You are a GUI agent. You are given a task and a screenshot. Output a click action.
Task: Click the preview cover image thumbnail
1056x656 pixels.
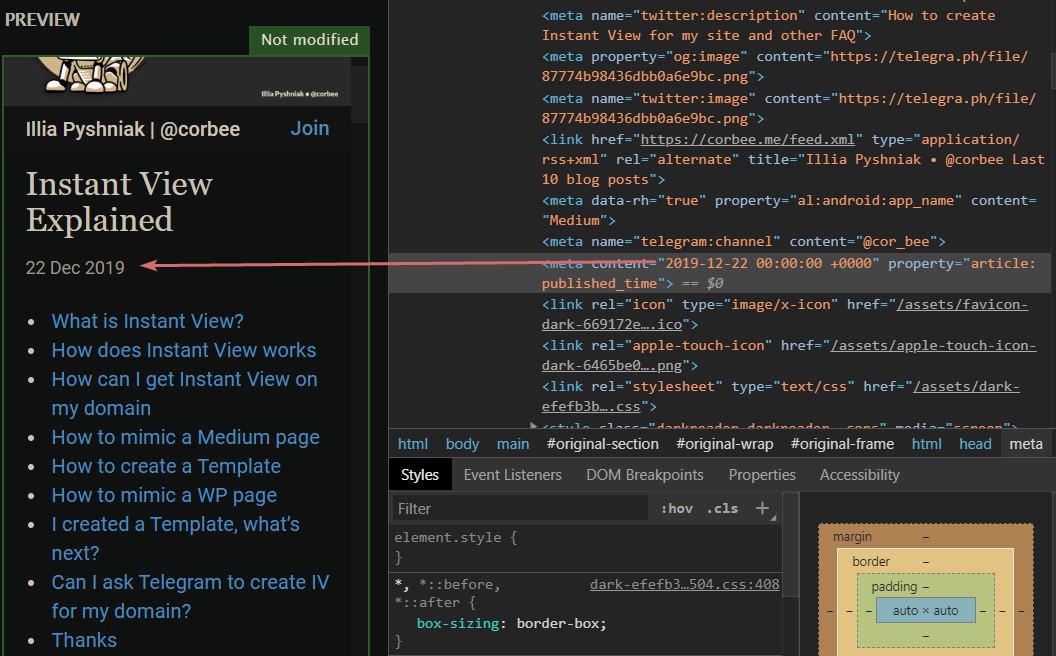177,81
